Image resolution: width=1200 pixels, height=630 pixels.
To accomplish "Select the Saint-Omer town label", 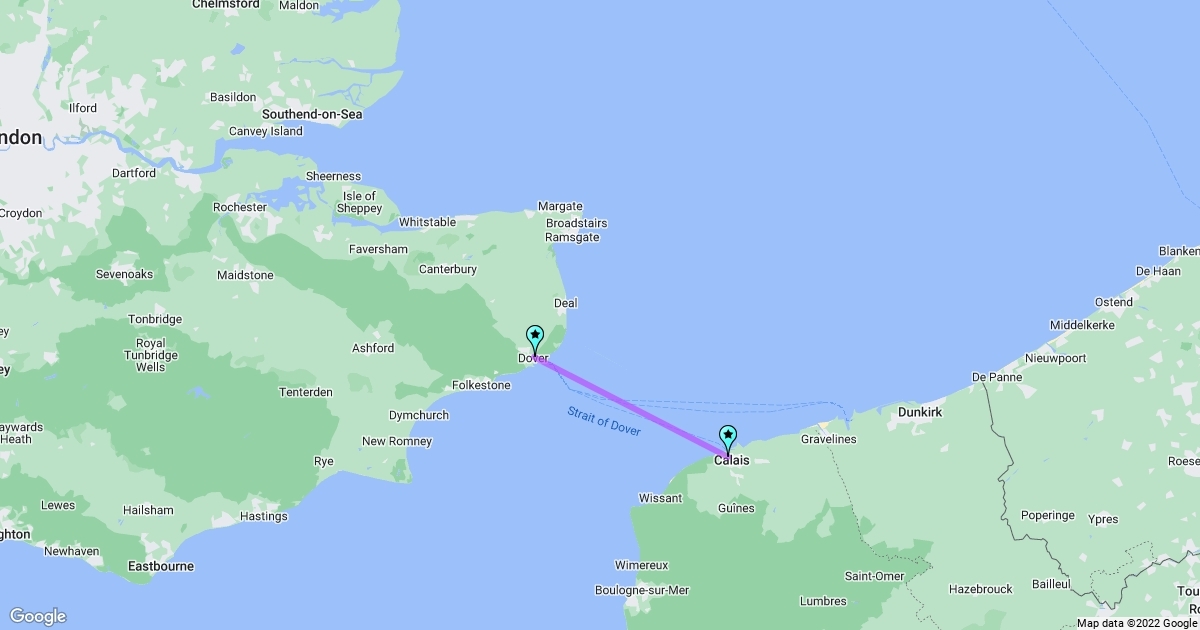I will 874,576.
